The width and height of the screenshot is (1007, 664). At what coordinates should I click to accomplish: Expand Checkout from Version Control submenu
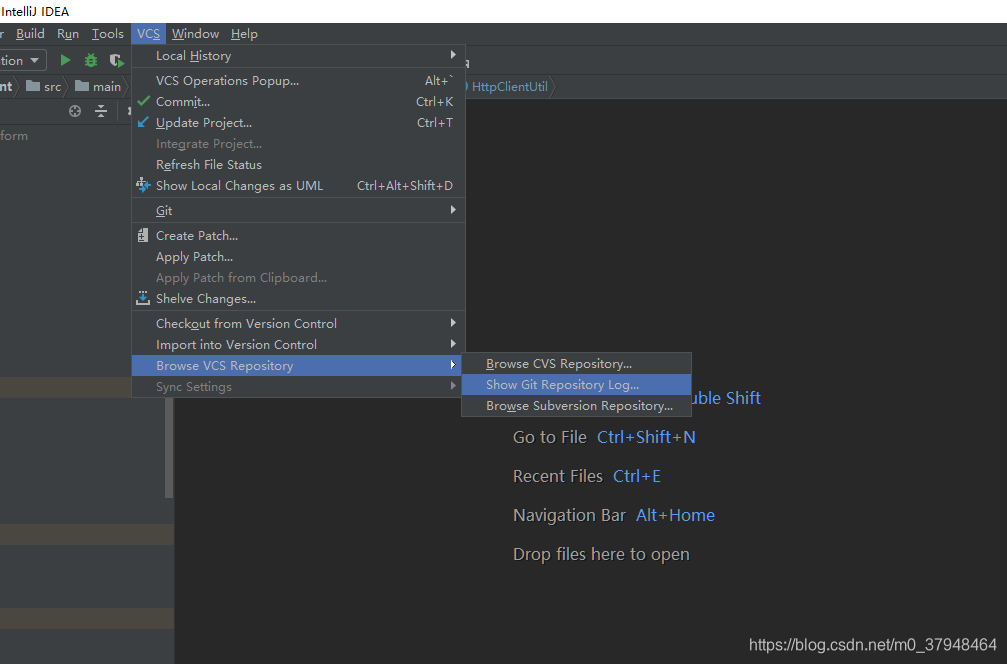pos(298,324)
